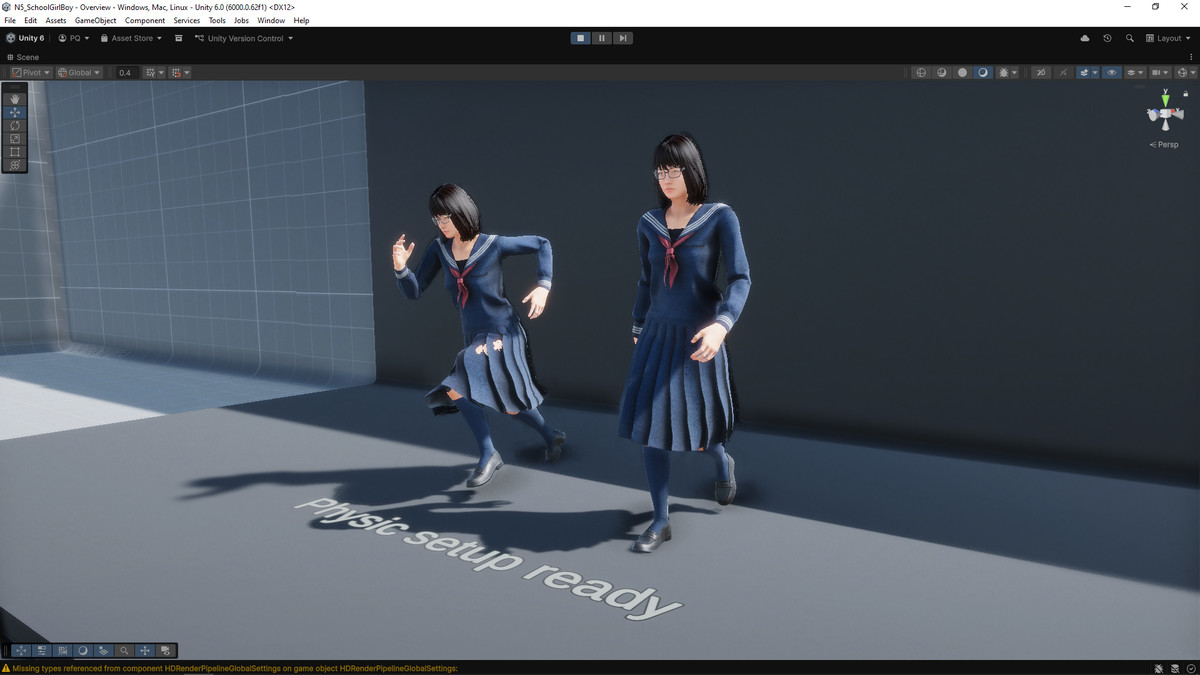Open the Asset Store from the toolbar

click(x=130, y=38)
